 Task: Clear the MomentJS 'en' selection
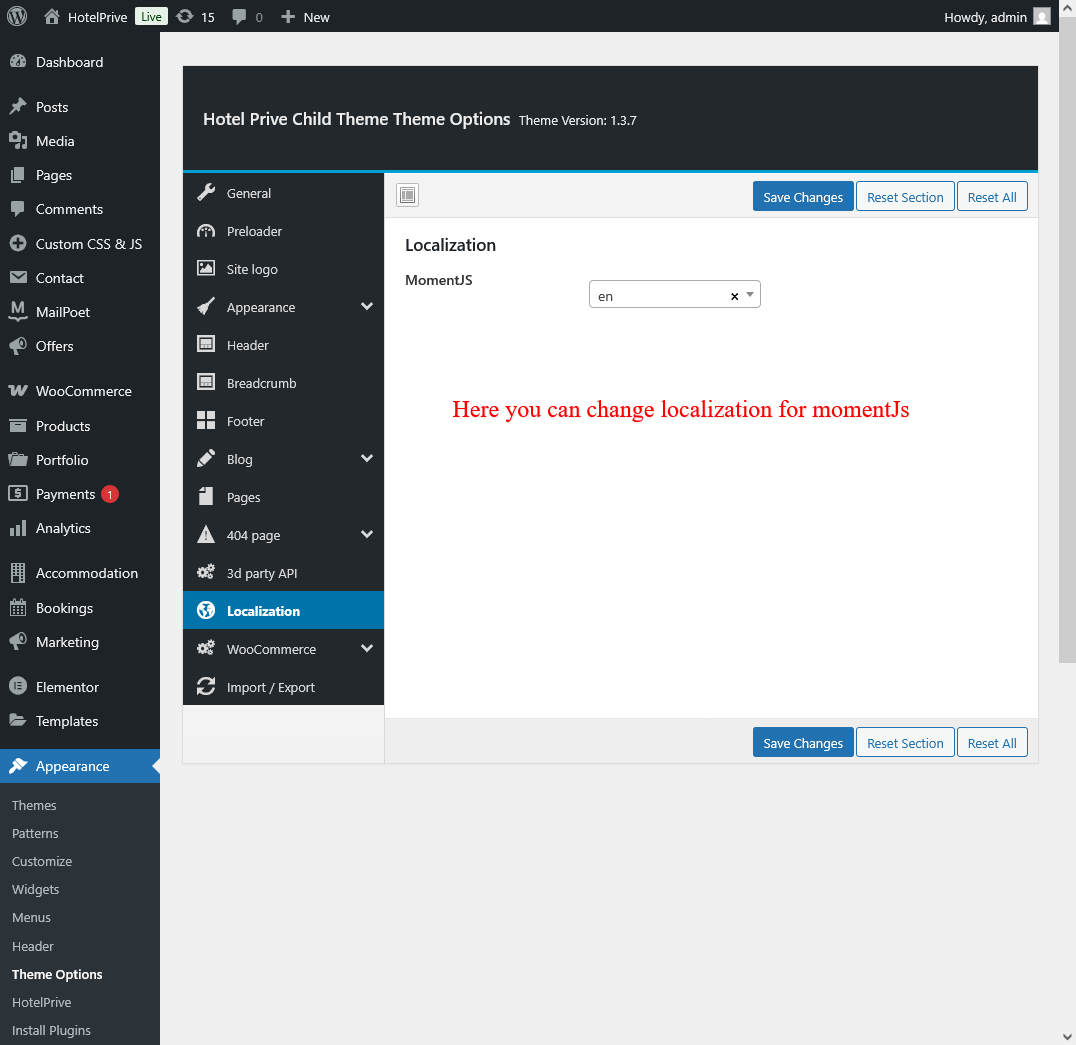coord(734,296)
